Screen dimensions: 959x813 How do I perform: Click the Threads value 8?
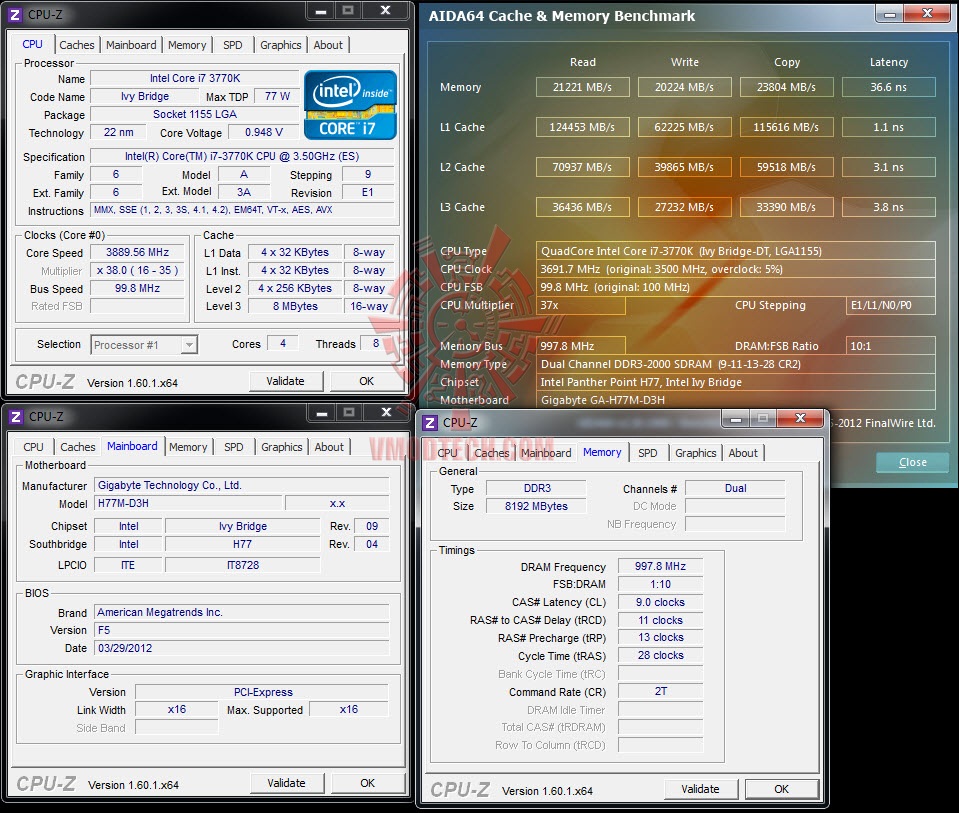[376, 343]
